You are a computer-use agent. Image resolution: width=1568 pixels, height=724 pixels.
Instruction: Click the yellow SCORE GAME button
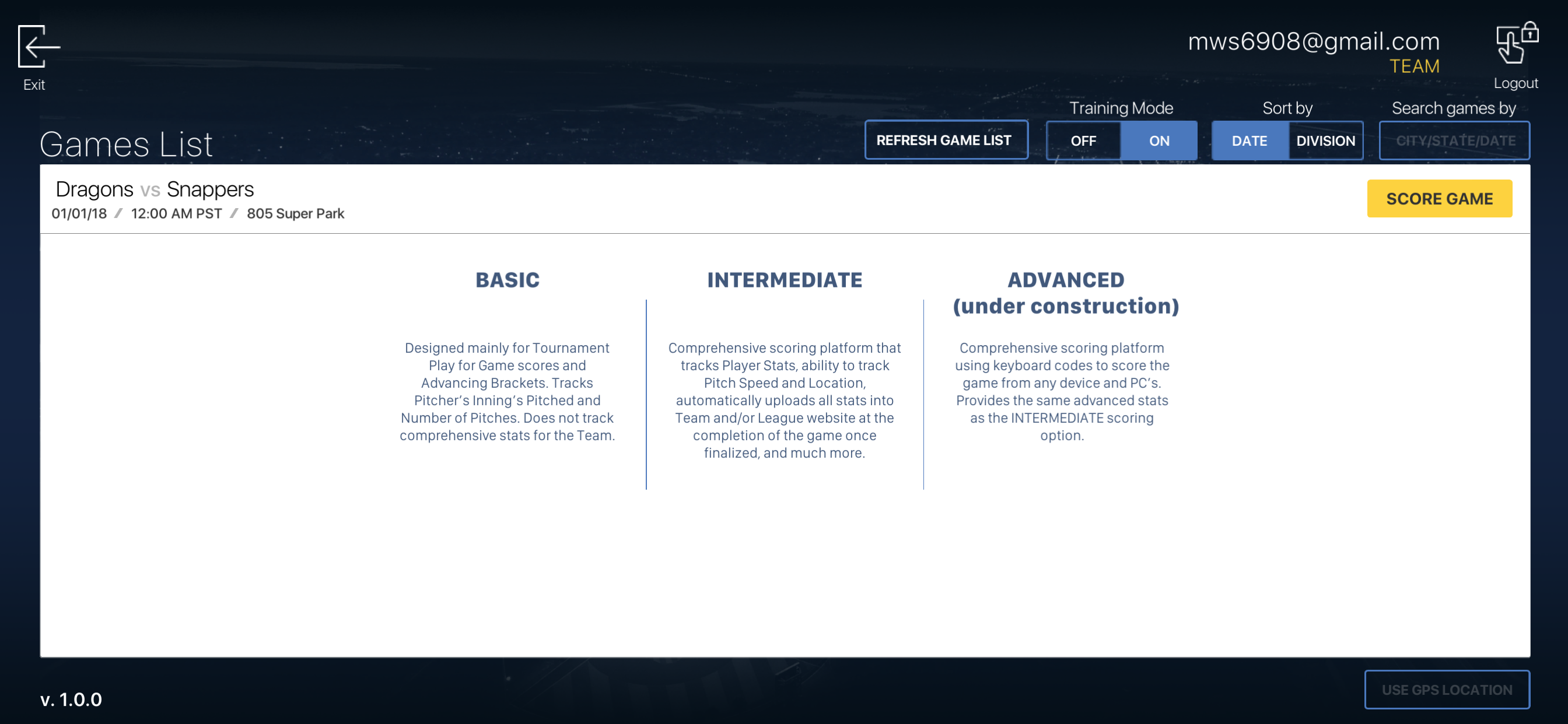click(x=1439, y=198)
